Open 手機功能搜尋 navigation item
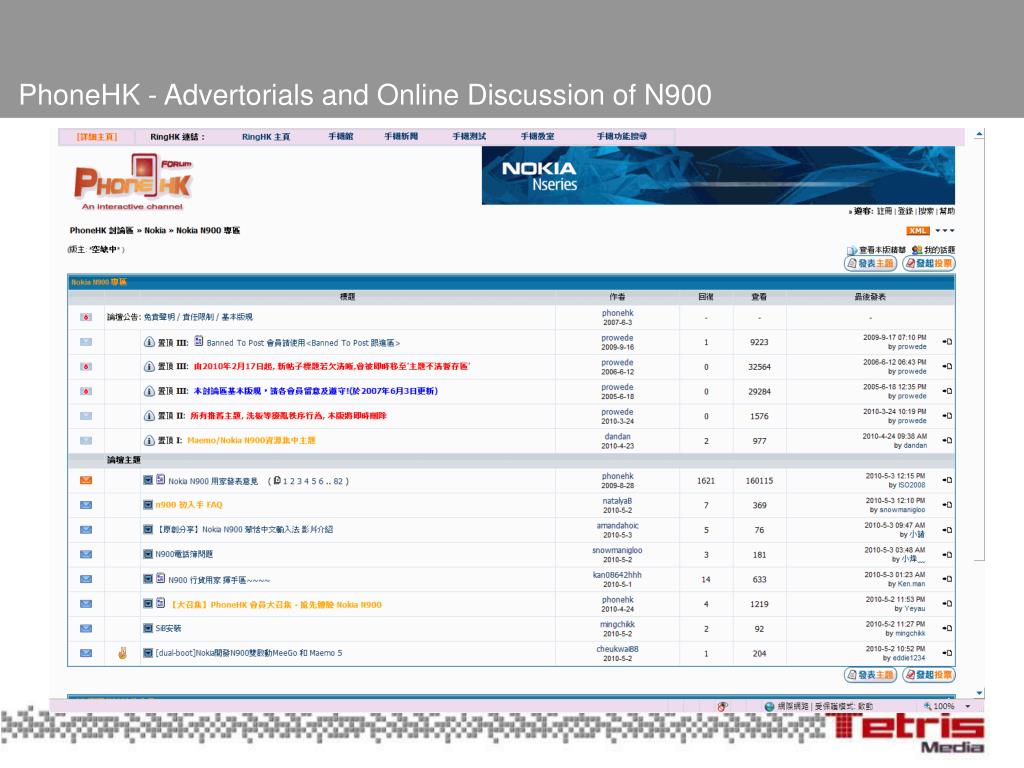 (622, 136)
